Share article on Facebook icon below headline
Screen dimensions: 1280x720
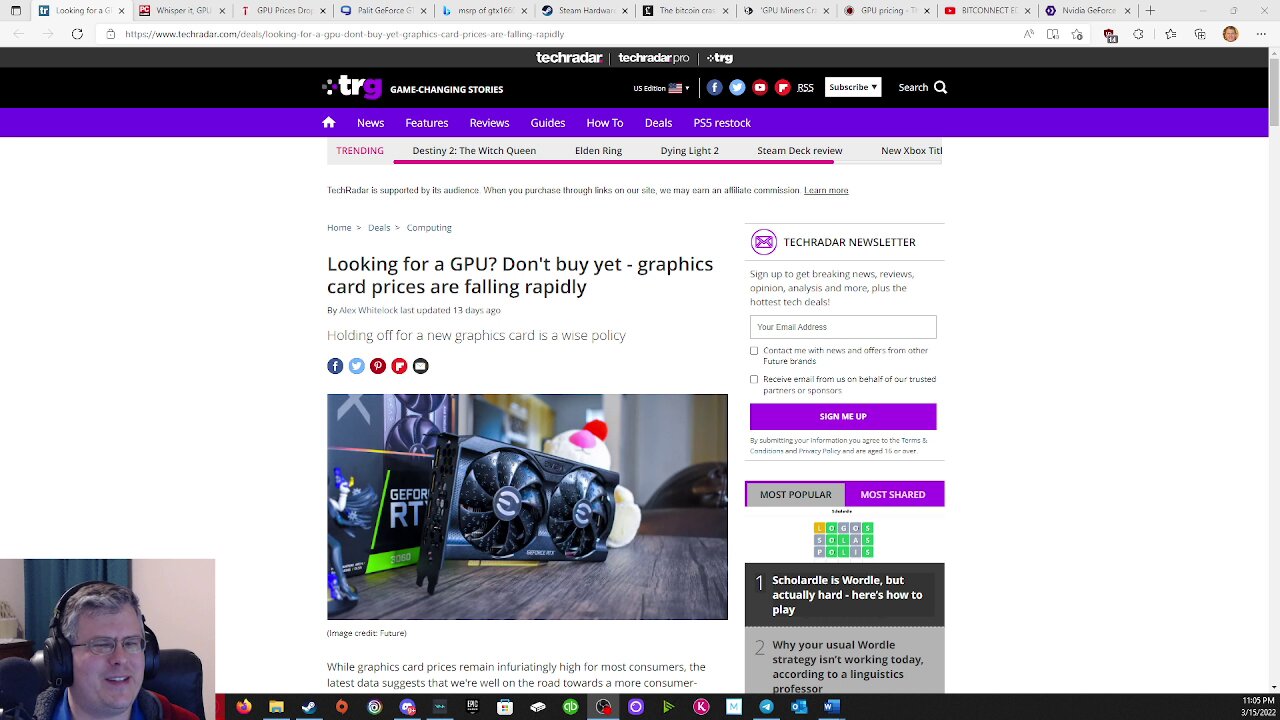[x=335, y=366]
